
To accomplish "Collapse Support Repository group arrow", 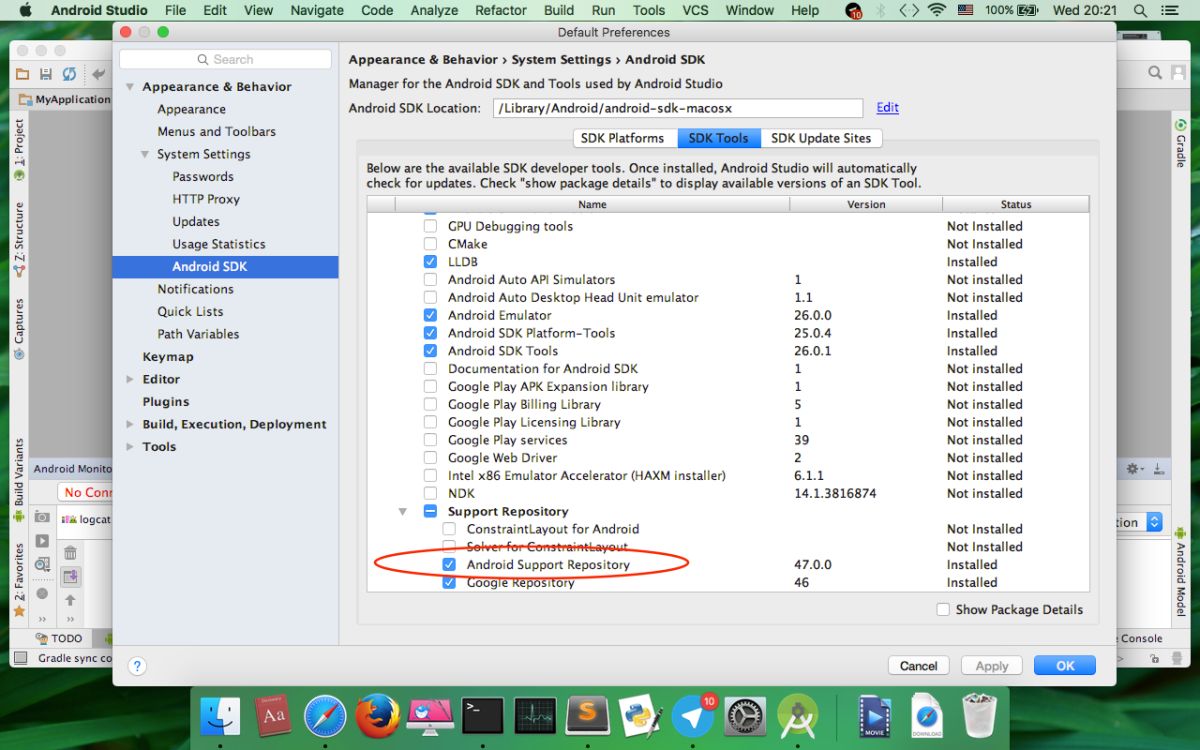I will 403,511.
